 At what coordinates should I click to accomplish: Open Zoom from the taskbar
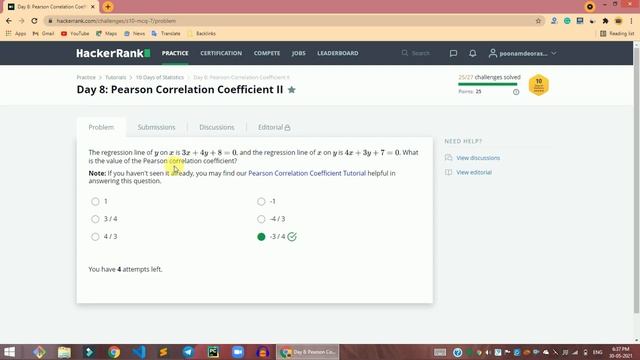point(238,352)
